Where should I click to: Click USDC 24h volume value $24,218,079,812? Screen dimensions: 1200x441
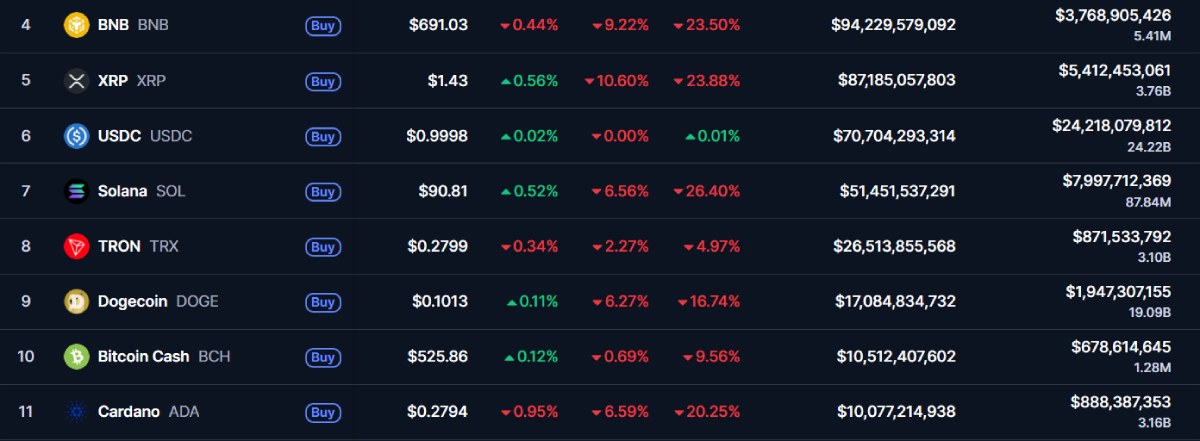click(1111, 126)
